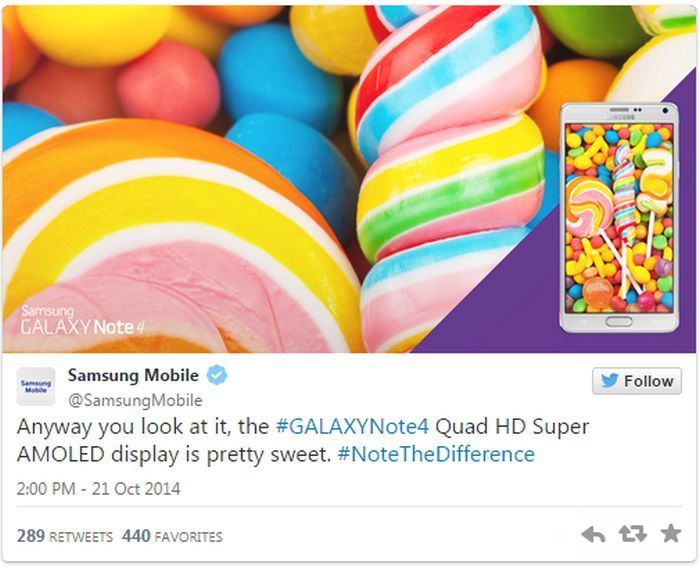The width and height of the screenshot is (700, 568).
Task: Follow Samsung Mobile
Action: click(x=637, y=381)
